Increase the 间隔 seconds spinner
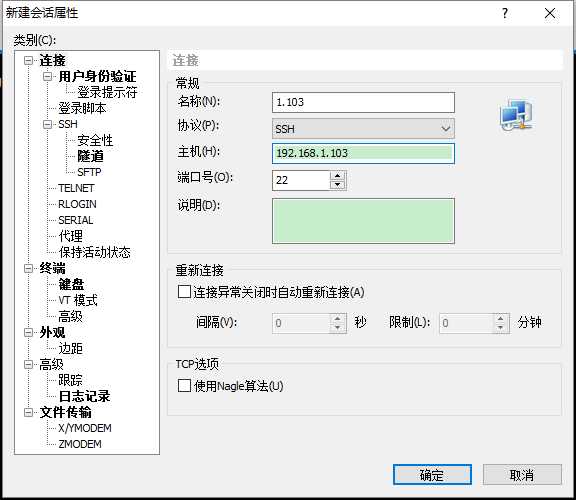This screenshot has height=500, width=576. (337, 319)
